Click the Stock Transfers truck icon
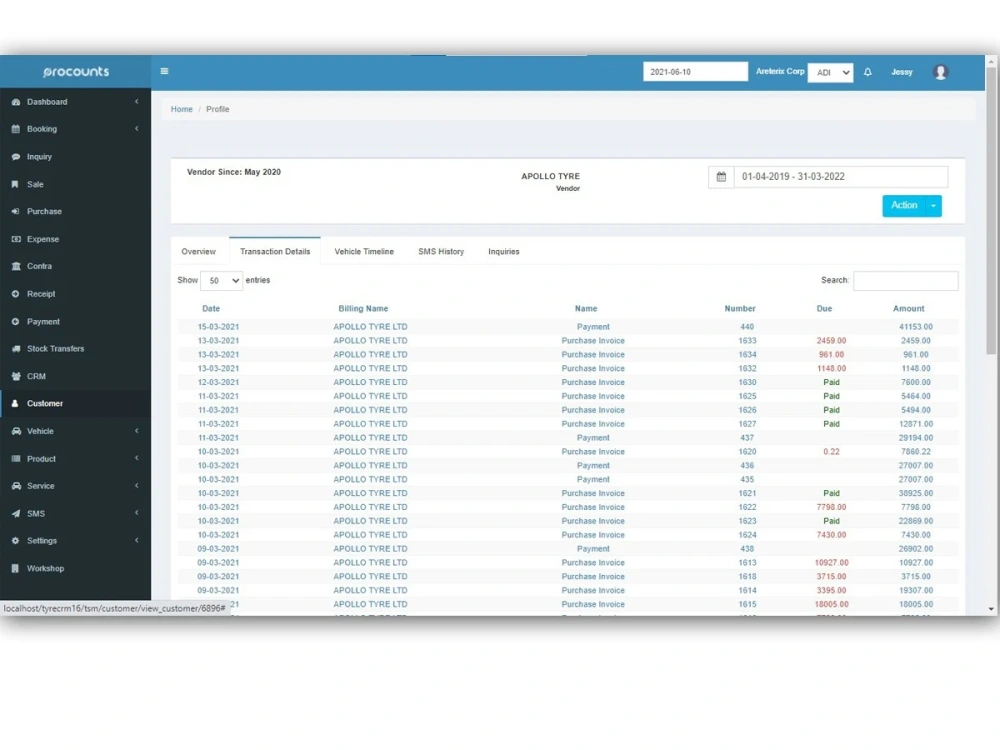Viewport: 1000px width, 750px height. pos(16,349)
